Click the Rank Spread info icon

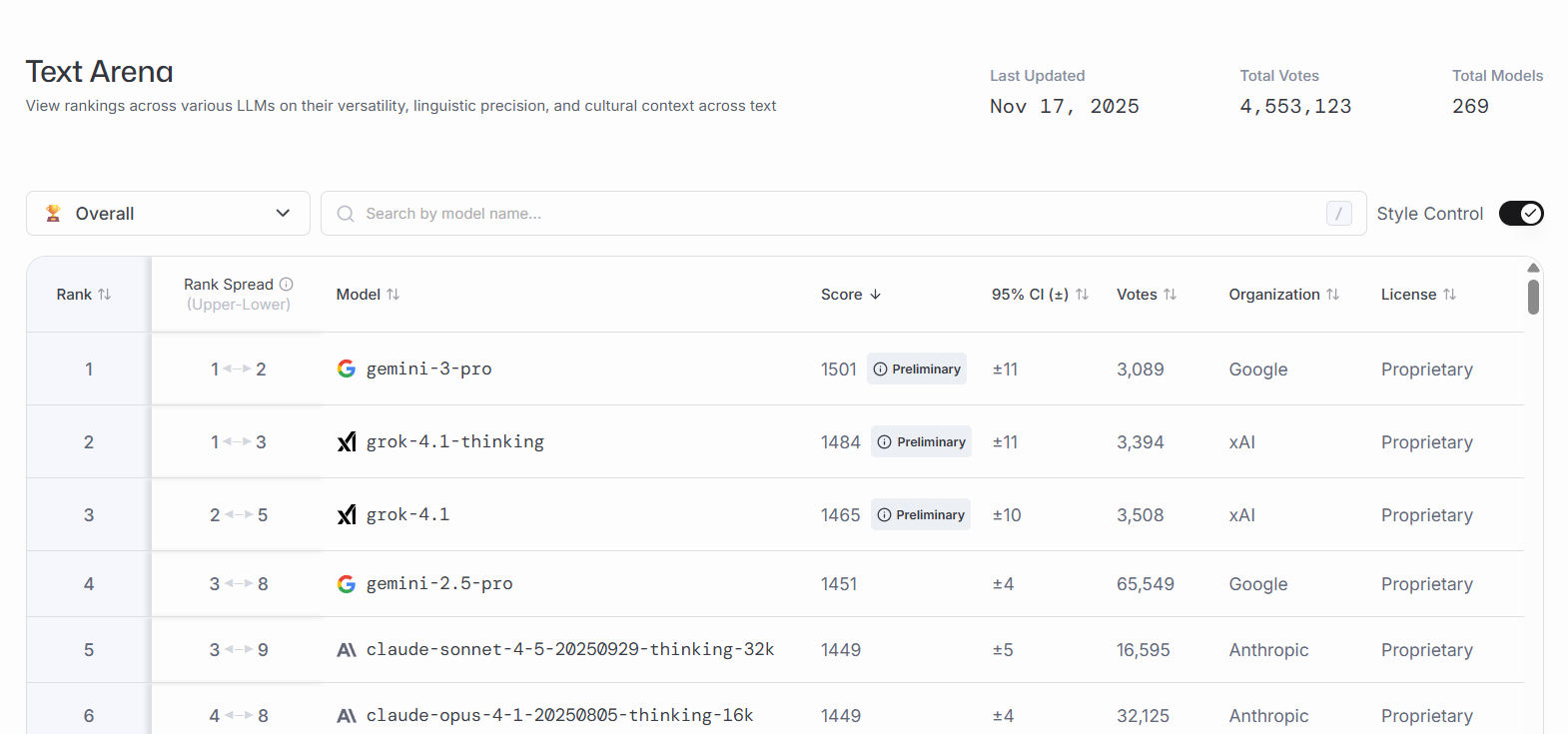pyautogui.click(x=287, y=284)
